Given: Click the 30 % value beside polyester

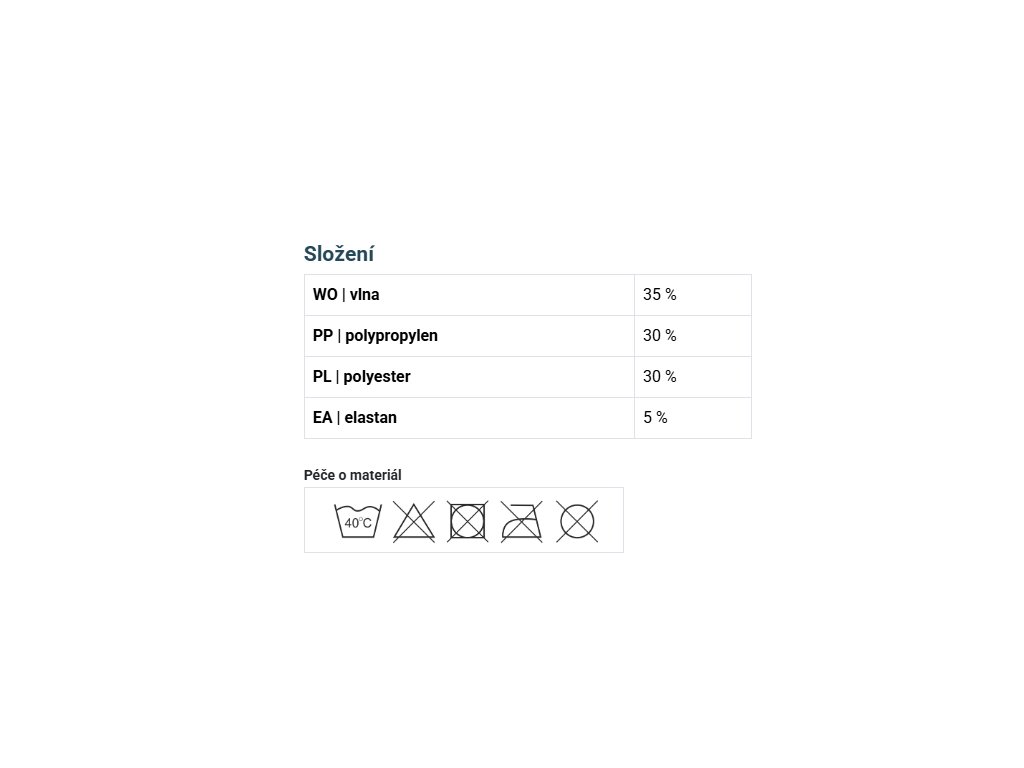Looking at the screenshot, I should [x=660, y=377].
